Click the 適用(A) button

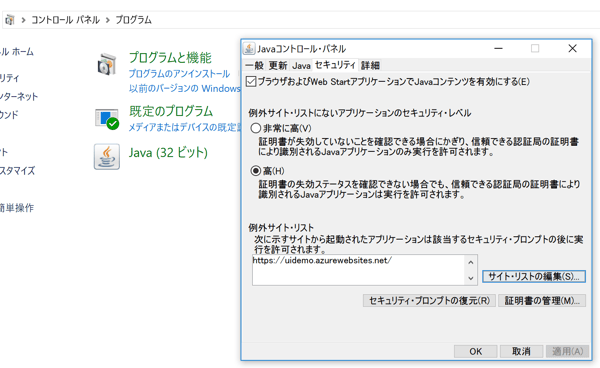(567, 351)
